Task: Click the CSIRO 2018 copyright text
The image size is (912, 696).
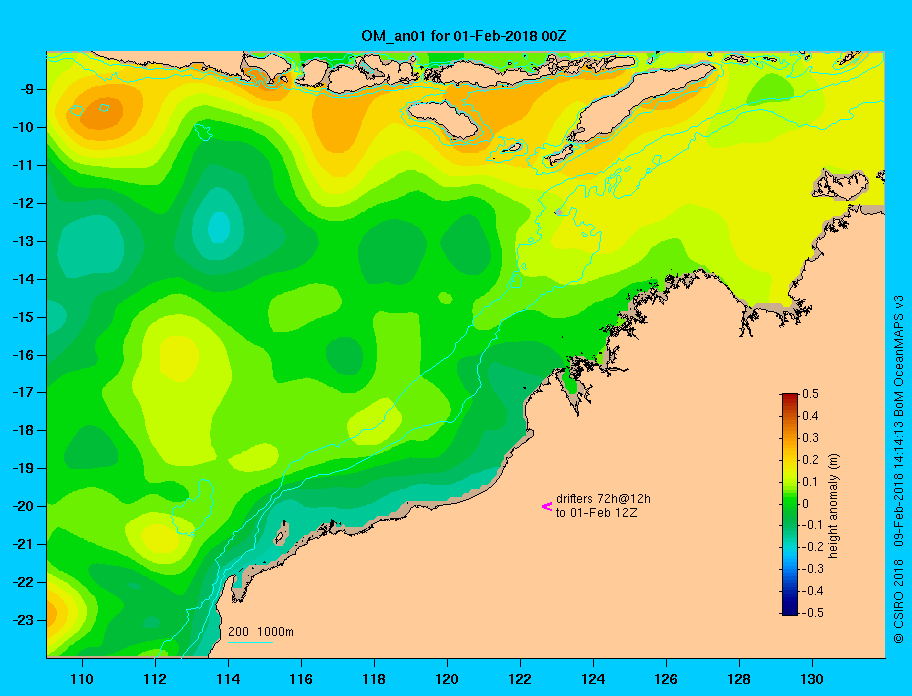Action: click(899, 601)
